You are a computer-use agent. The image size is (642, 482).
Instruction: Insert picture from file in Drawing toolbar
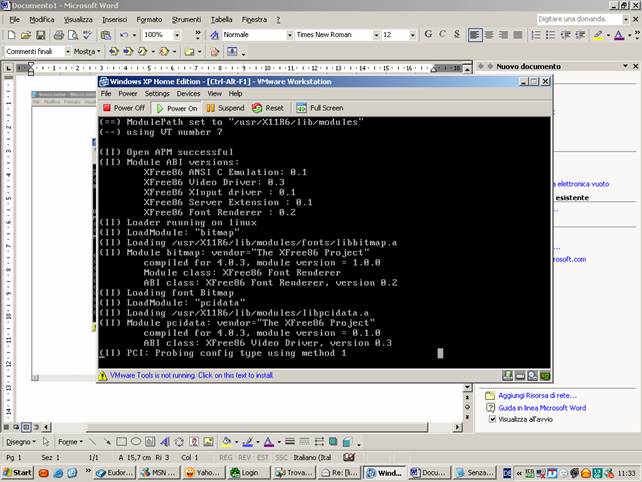click(208, 442)
